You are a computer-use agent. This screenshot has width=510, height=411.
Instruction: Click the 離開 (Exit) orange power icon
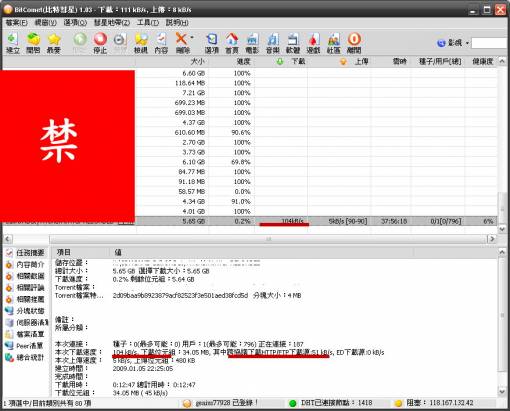[354, 43]
